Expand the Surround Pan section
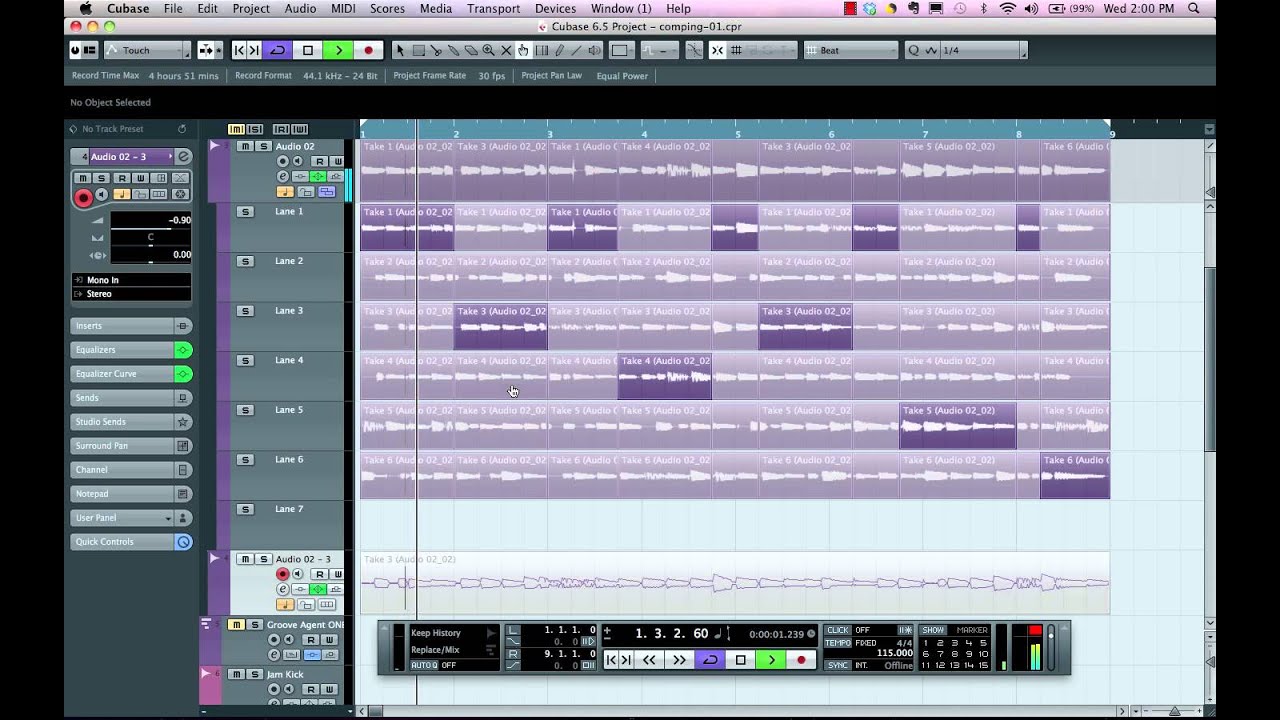 point(122,446)
